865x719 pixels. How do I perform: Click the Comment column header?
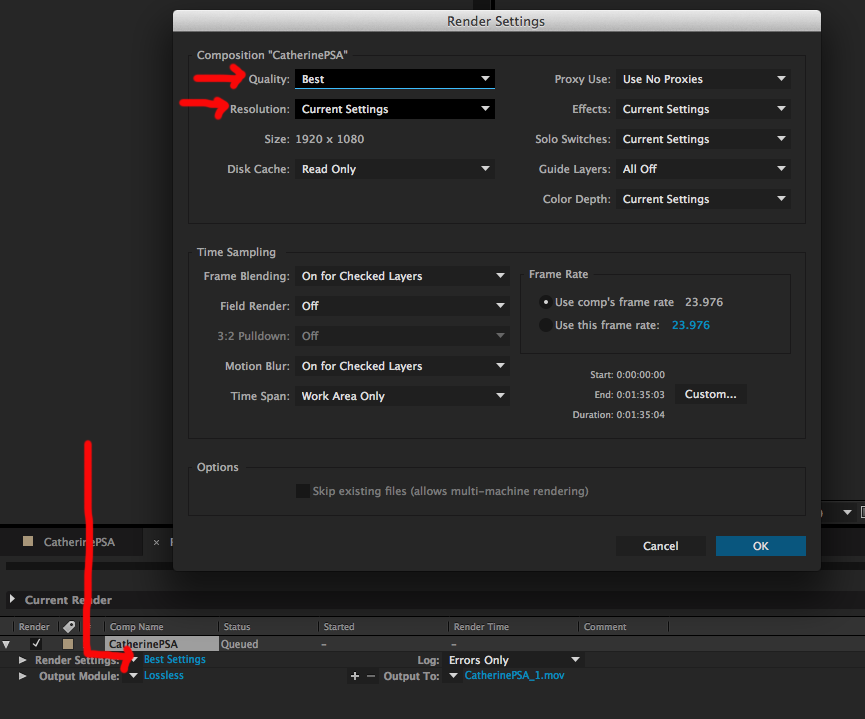(x=605, y=627)
